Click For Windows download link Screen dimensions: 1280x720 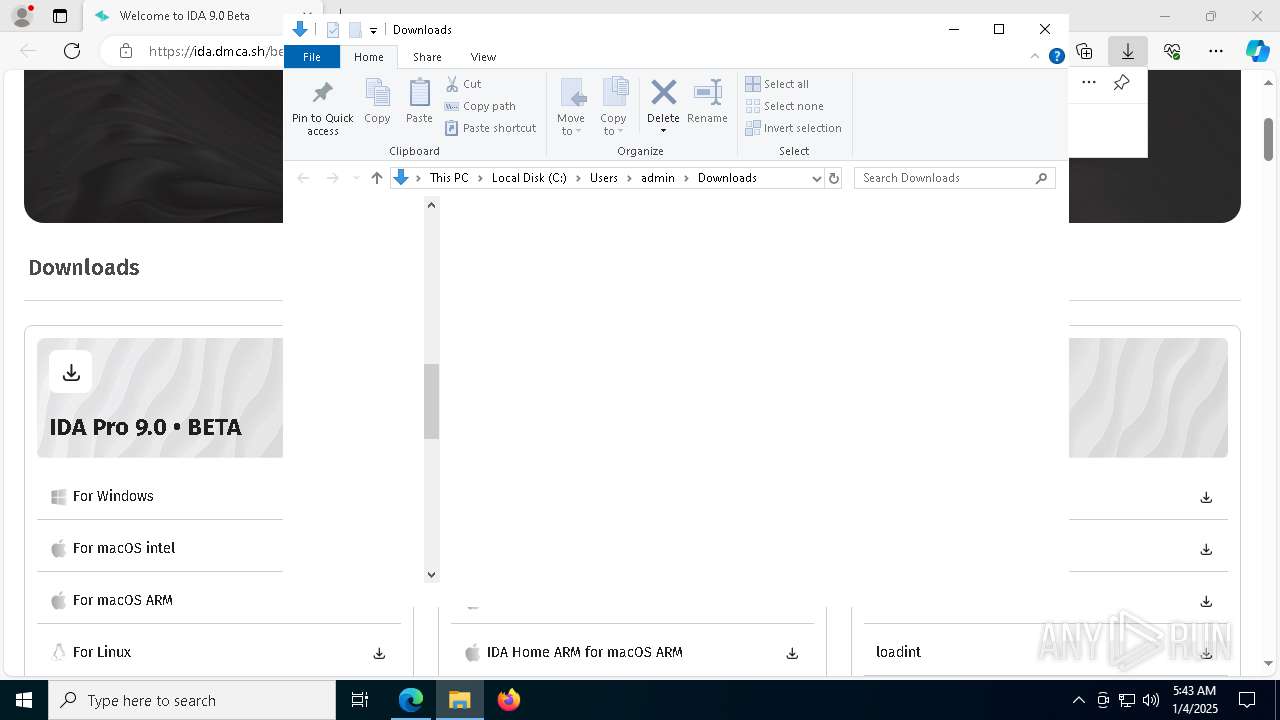(x=113, y=496)
